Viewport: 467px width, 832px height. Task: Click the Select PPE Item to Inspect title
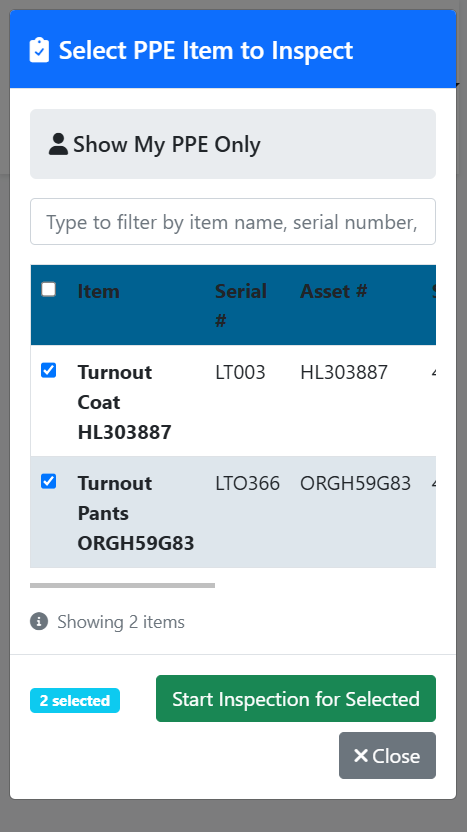pos(206,51)
